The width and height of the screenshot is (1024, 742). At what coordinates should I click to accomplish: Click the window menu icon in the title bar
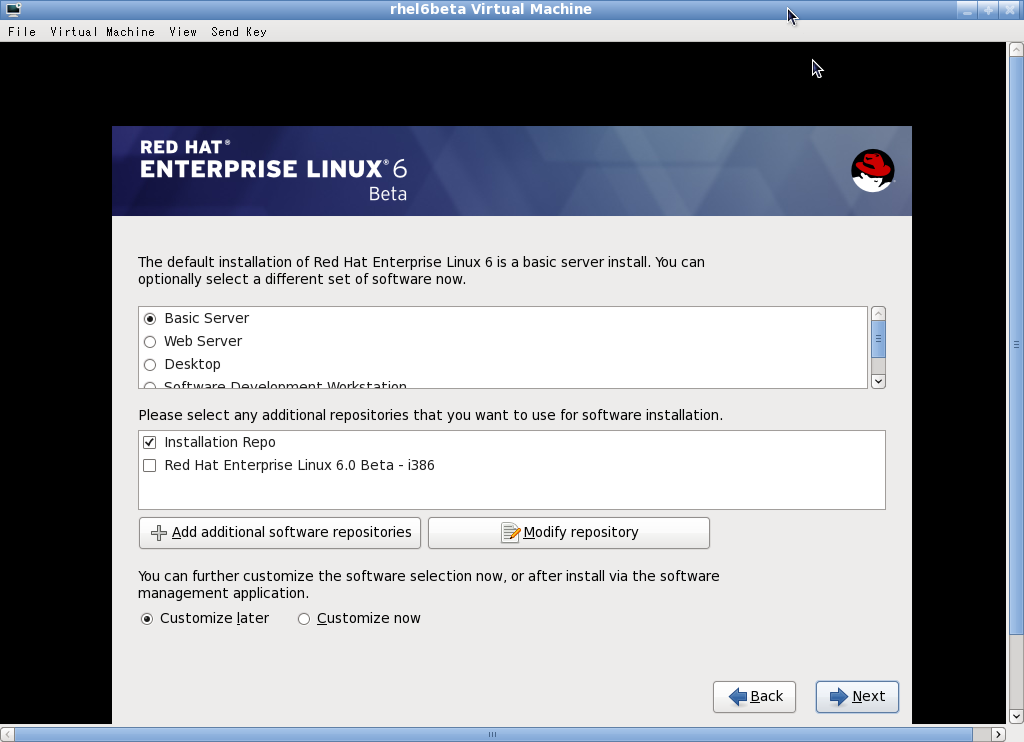pyautogui.click(x=13, y=9)
